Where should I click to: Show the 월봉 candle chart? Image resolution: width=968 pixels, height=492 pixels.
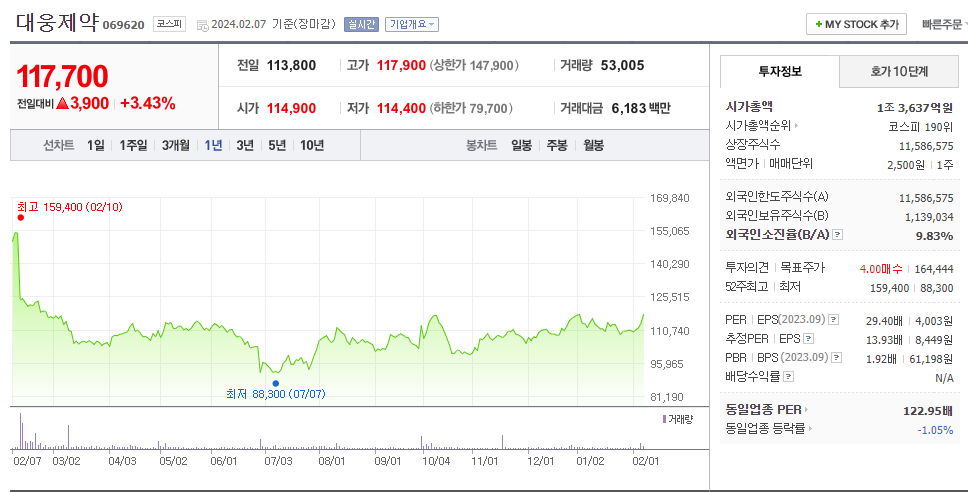point(593,145)
